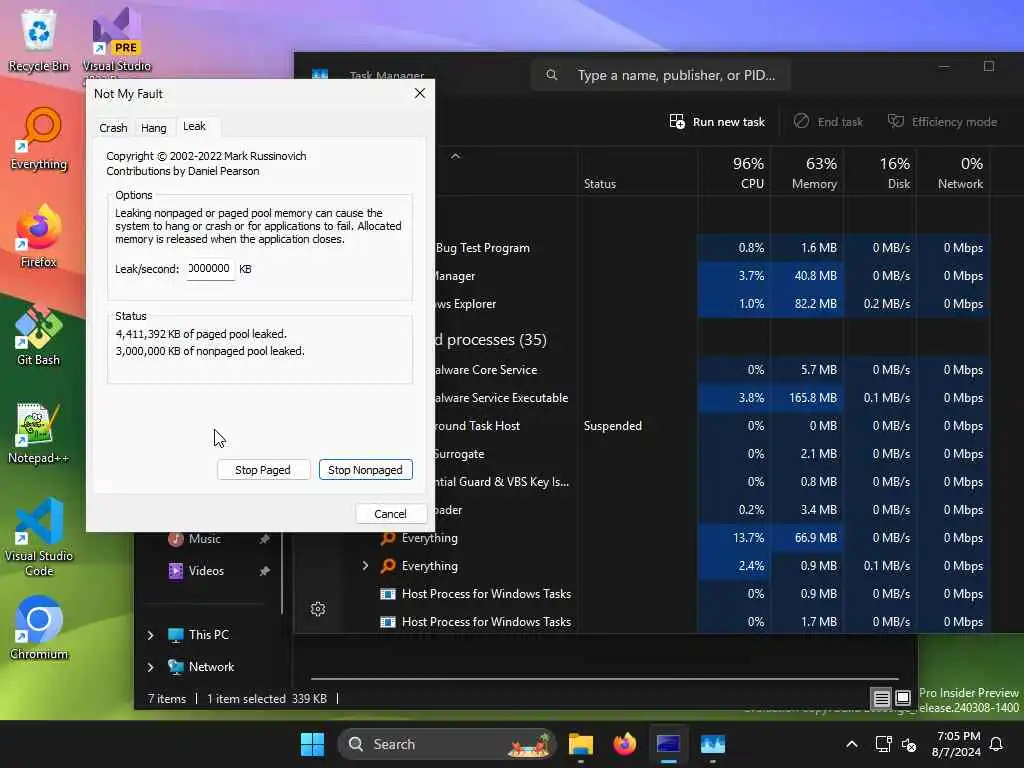Collapse sort chevron above process list
This screenshot has width=1024, height=768.
(455, 156)
